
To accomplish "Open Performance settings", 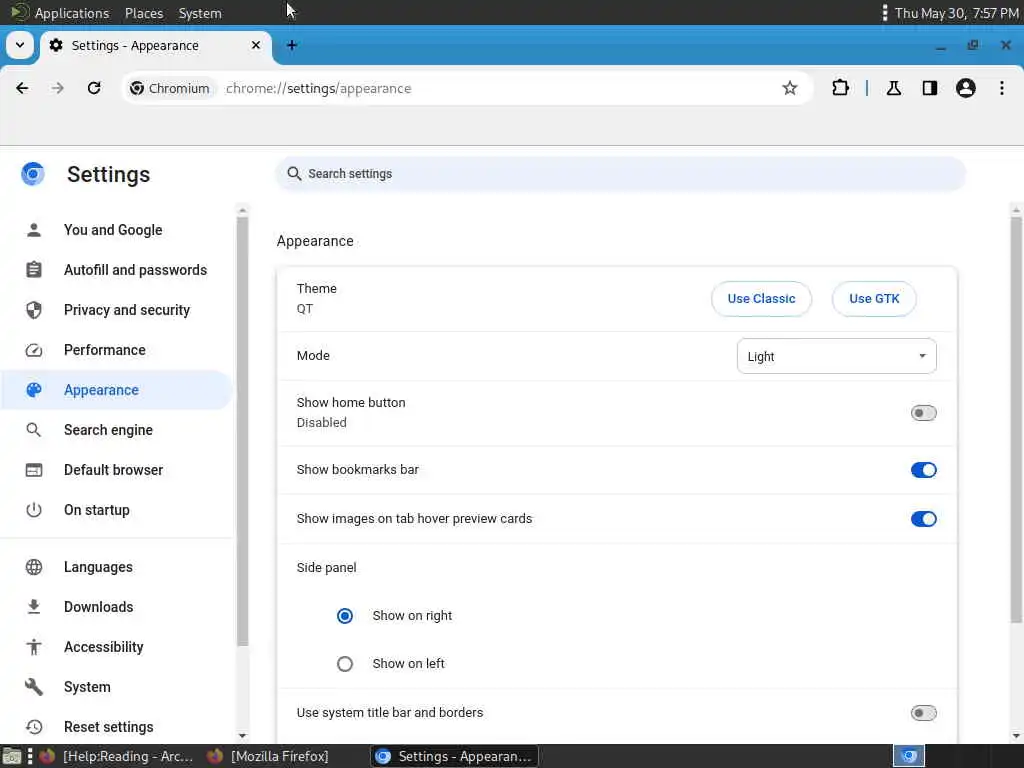I will click(x=104, y=350).
